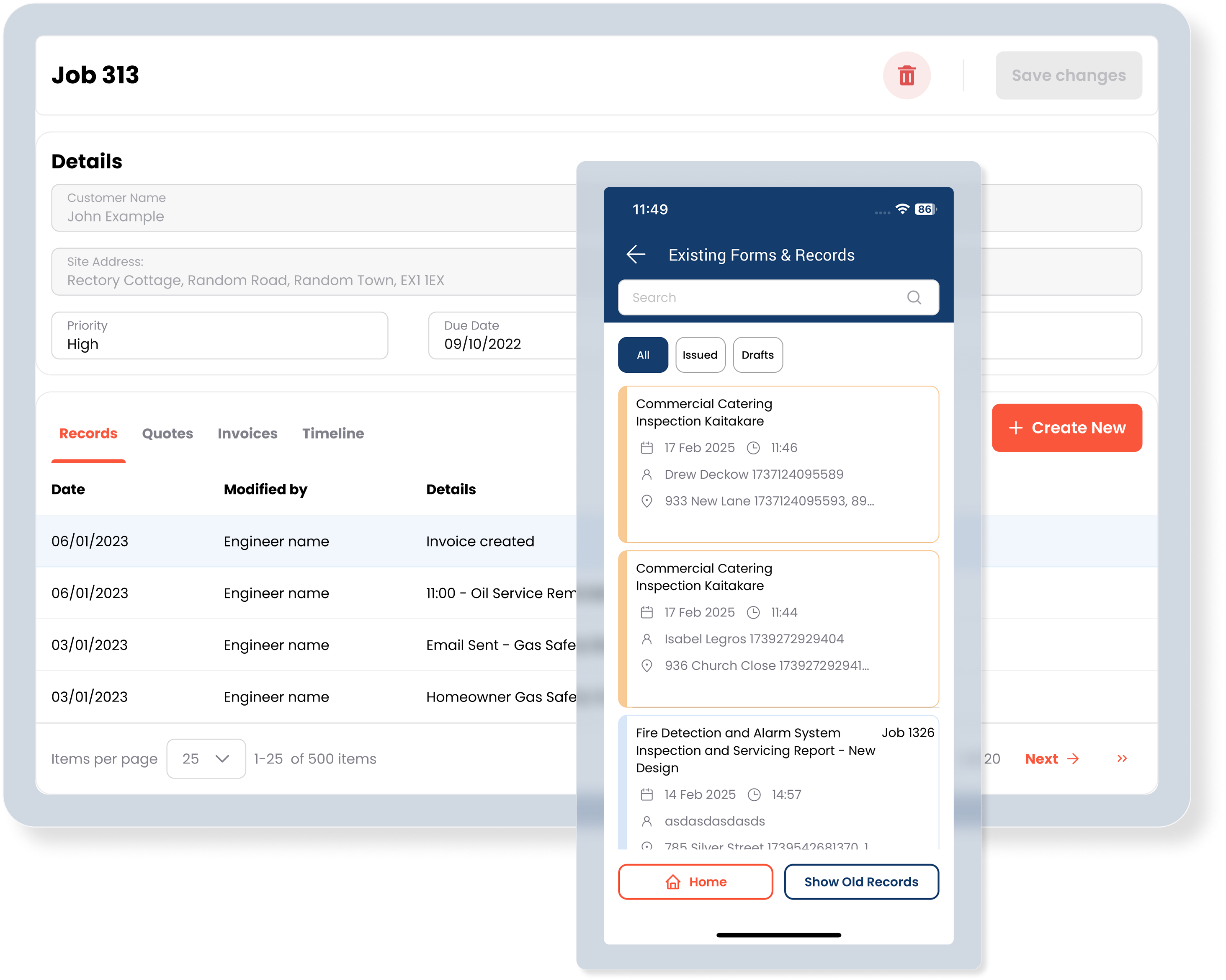
Task: Open the items per page dropdown
Action: [206, 758]
